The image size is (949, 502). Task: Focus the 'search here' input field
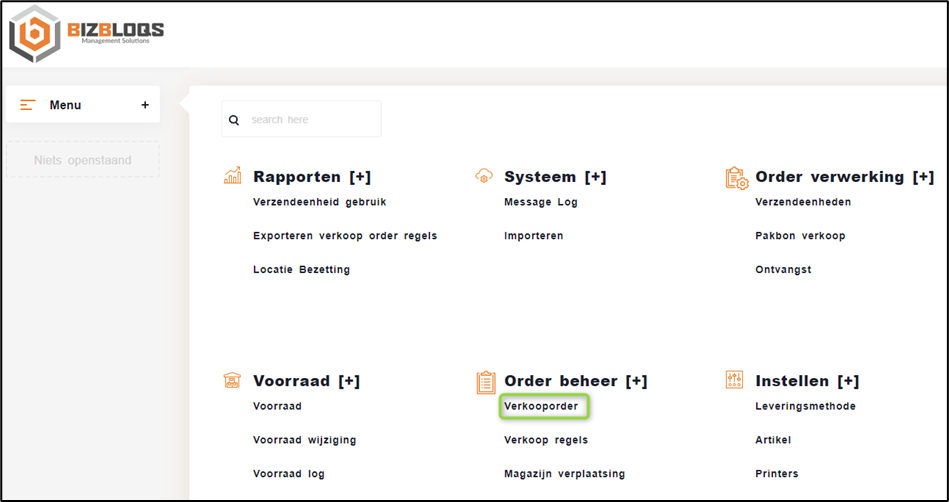(310, 120)
